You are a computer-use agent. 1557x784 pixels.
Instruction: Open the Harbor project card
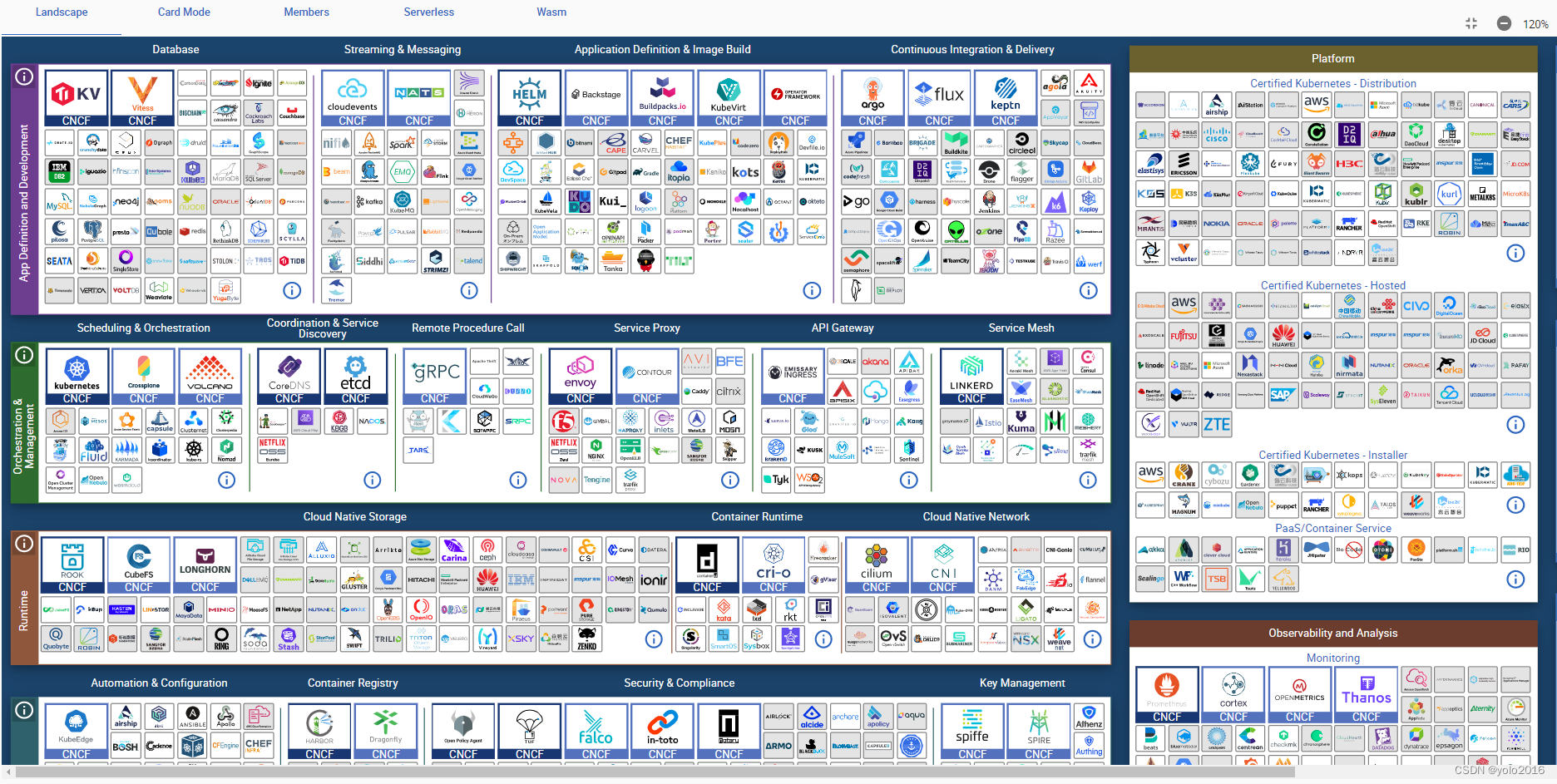[x=319, y=732]
